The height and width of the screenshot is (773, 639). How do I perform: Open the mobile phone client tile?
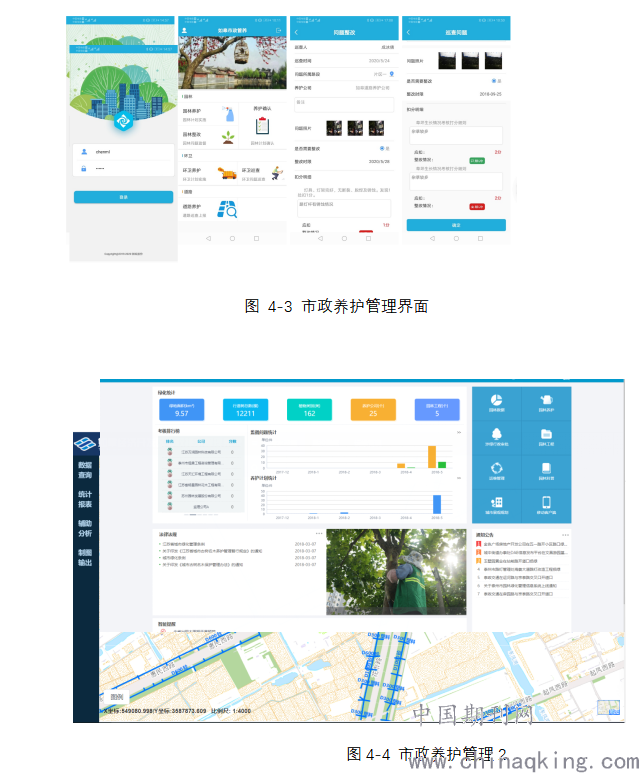546,506
